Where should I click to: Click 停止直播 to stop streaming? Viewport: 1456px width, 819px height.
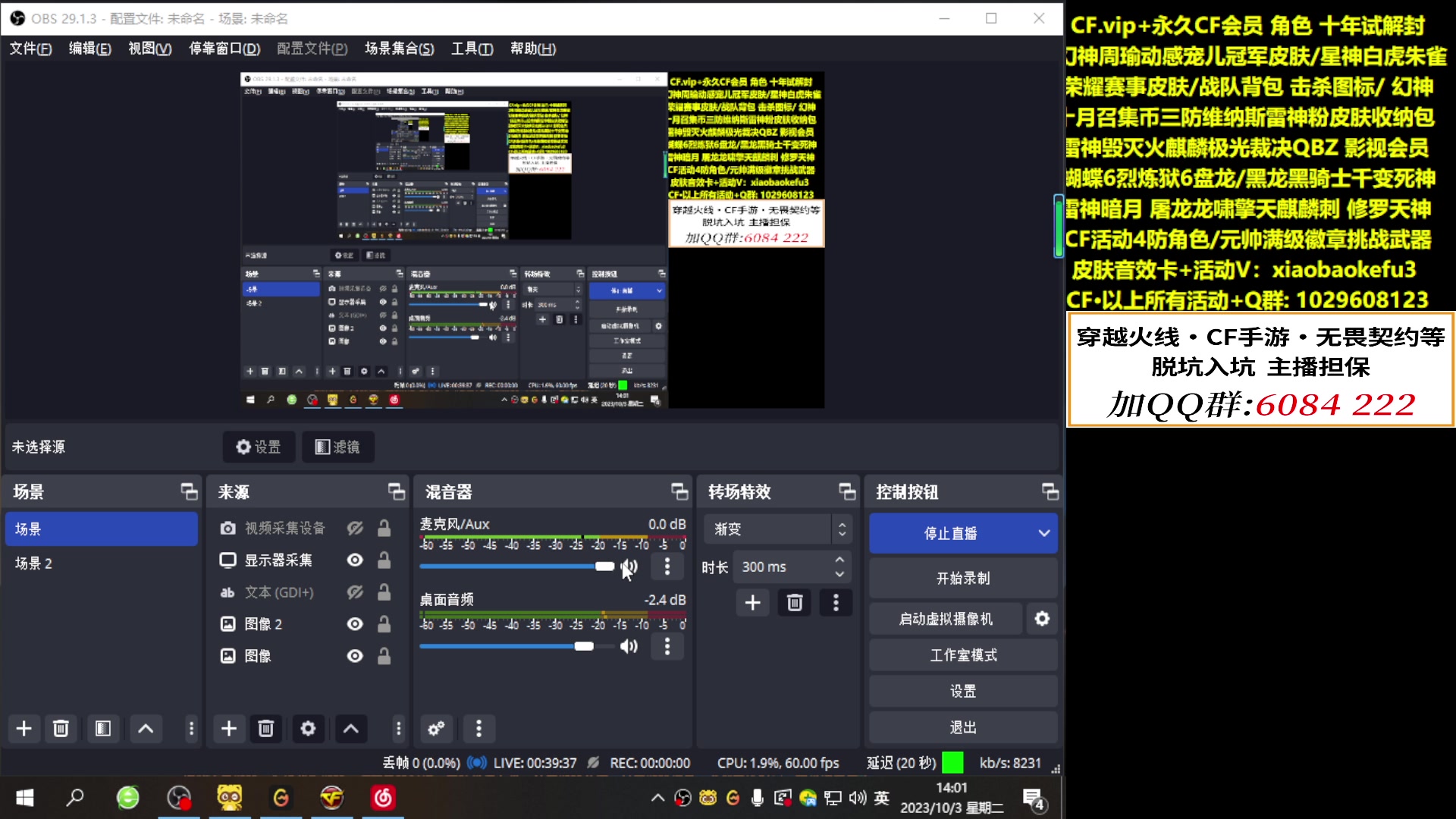click(x=950, y=533)
